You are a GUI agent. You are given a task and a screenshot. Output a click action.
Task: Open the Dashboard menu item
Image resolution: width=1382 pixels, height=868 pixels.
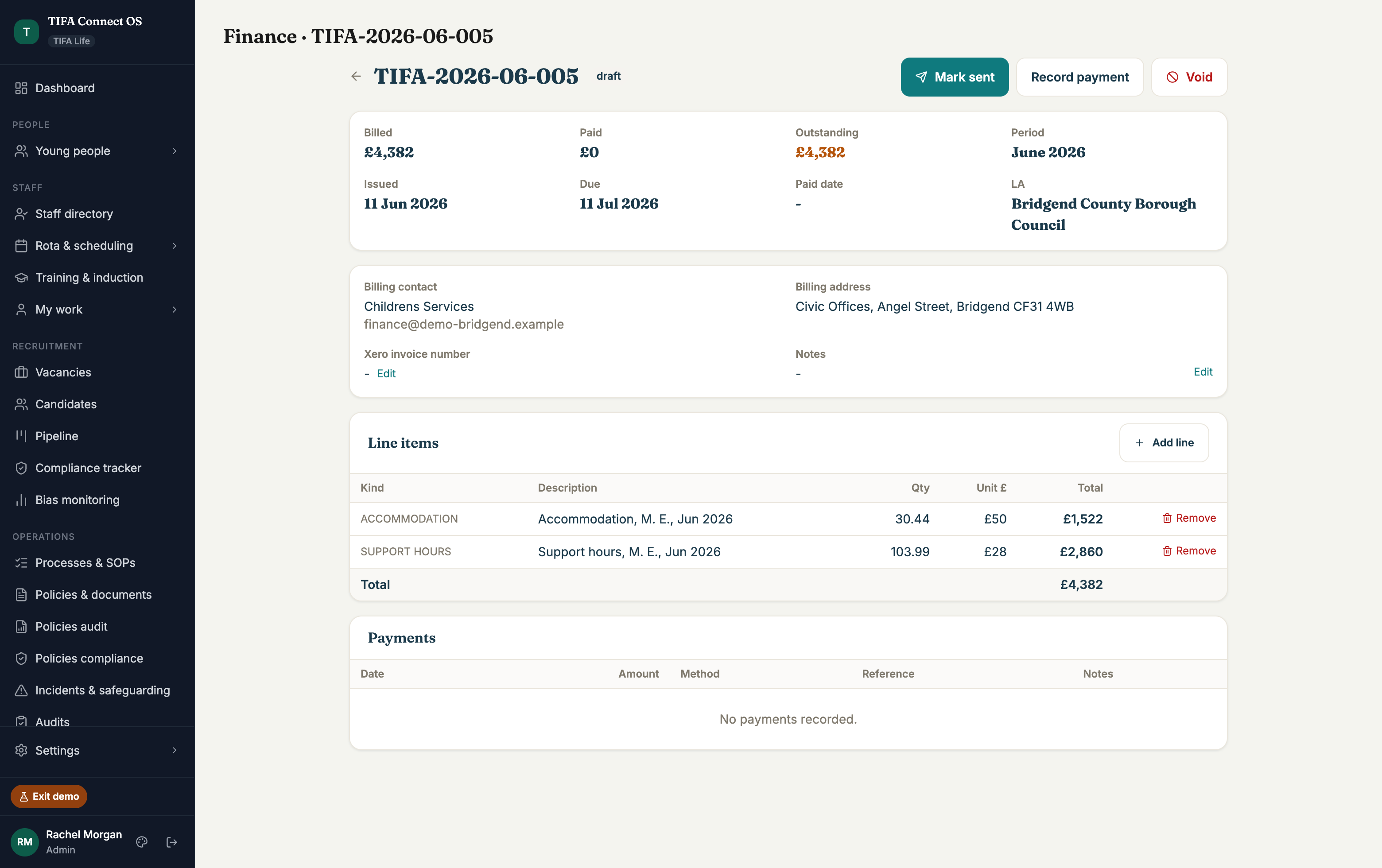point(97,88)
